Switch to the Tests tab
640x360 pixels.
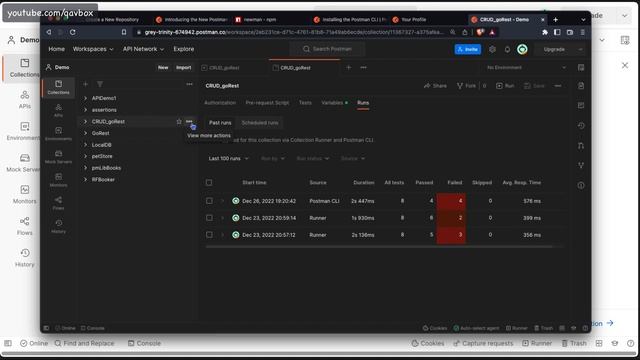coord(305,103)
